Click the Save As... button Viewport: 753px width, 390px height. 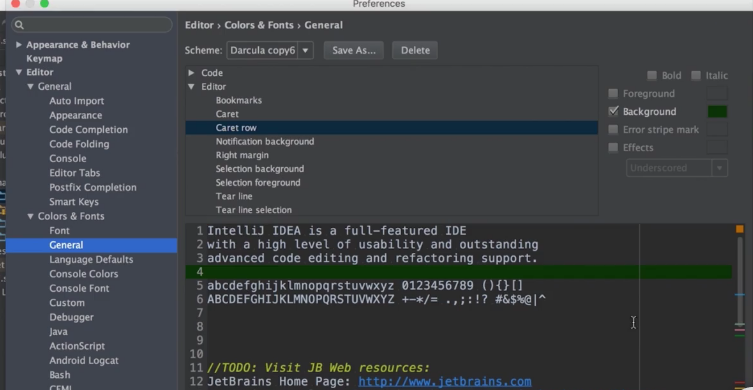(354, 50)
